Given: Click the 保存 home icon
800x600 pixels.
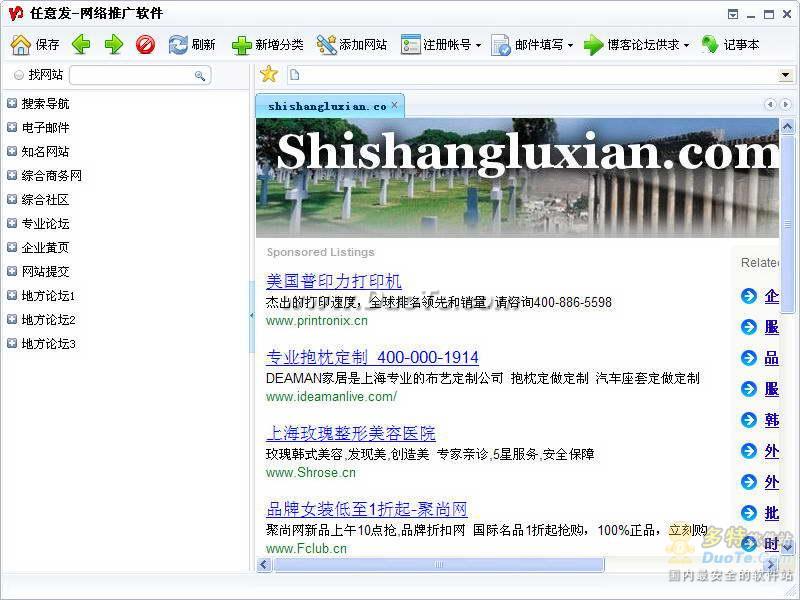Looking at the screenshot, I should pyautogui.click(x=21, y=45).
